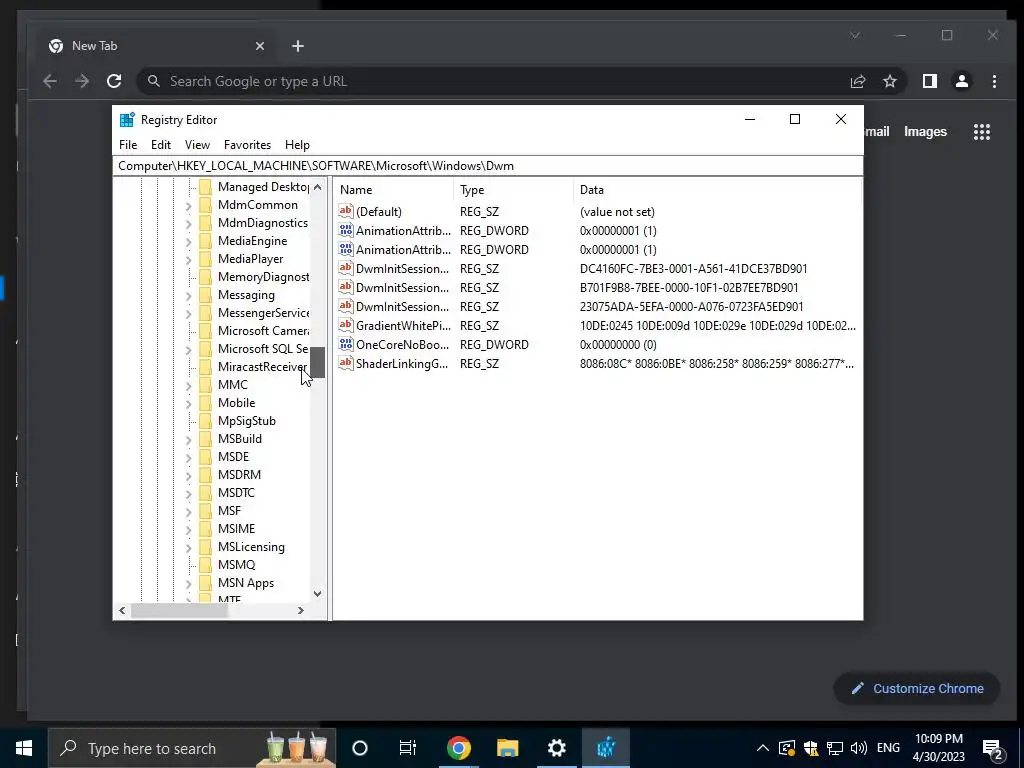Expand the Messaging tree node

pos(188,296)
